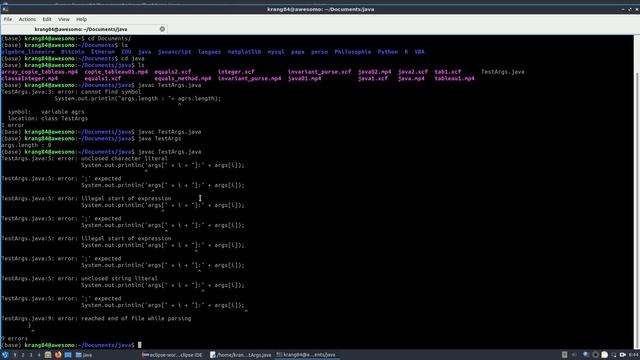Click copie_tableau01.mp4 in the listing
Screen dimensions: 640x360
point(116,72)
